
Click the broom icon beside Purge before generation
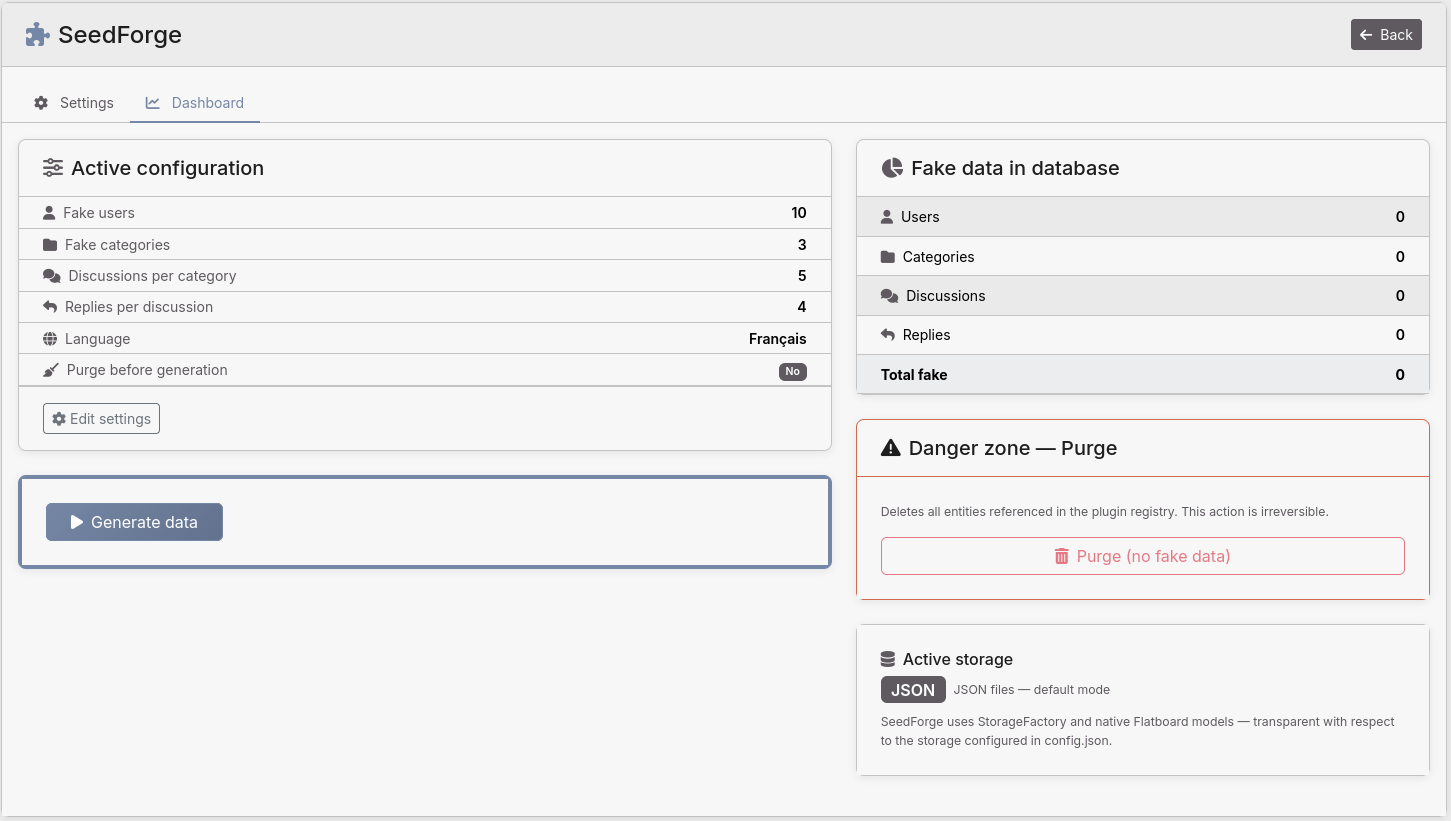49,369
